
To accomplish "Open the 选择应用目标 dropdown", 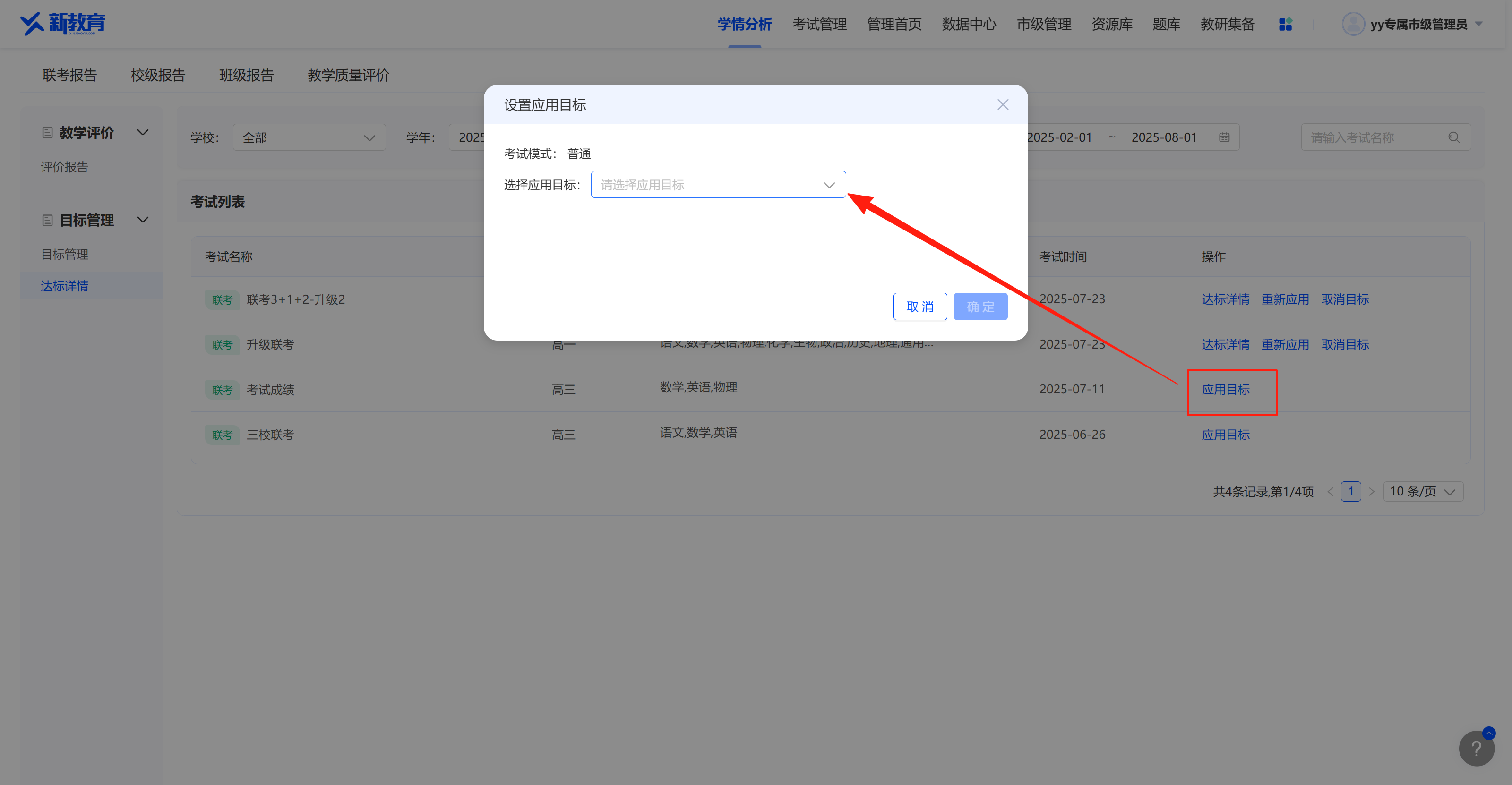I will tap(717, 185).
